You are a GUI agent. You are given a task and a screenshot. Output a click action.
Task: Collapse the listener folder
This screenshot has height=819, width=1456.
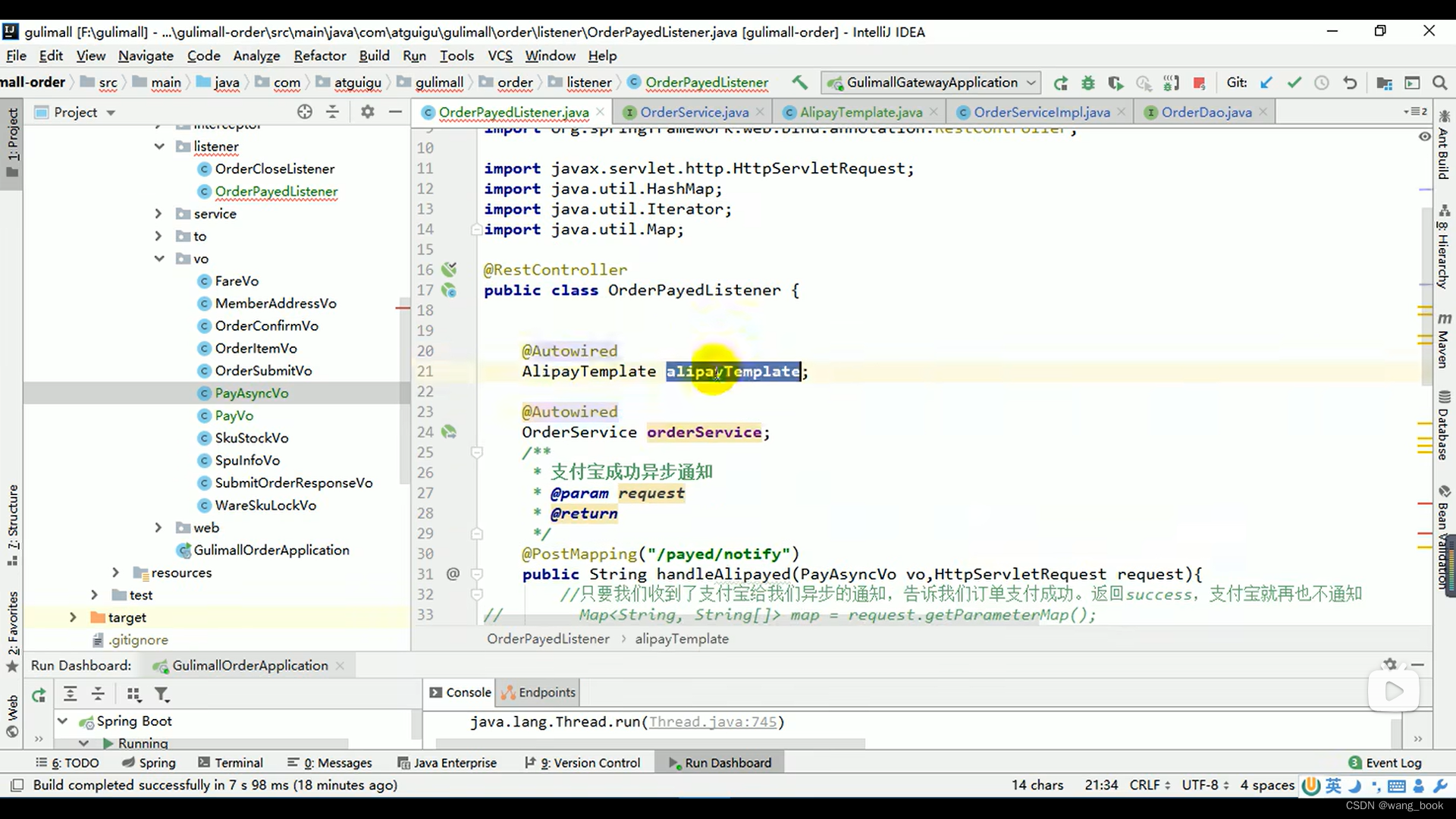click(x=159, y=146)
